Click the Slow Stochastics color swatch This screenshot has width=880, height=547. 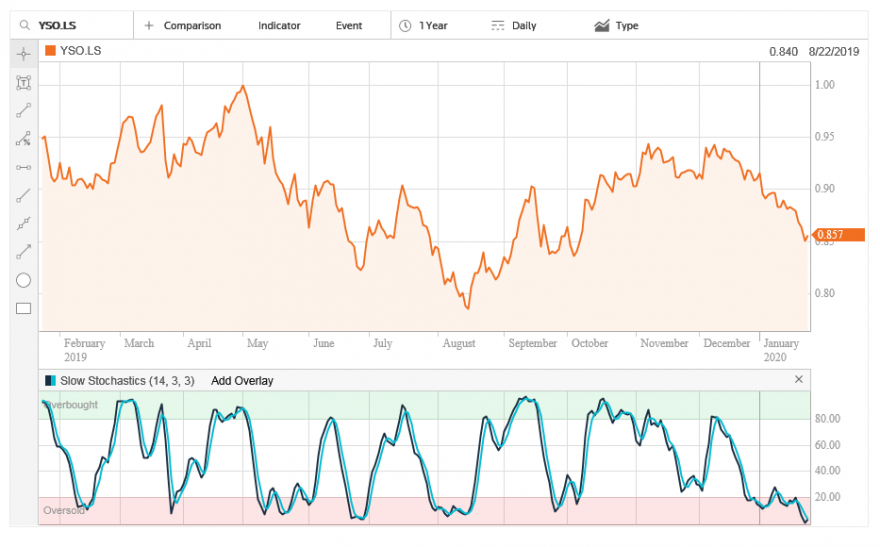coord(50,380)
